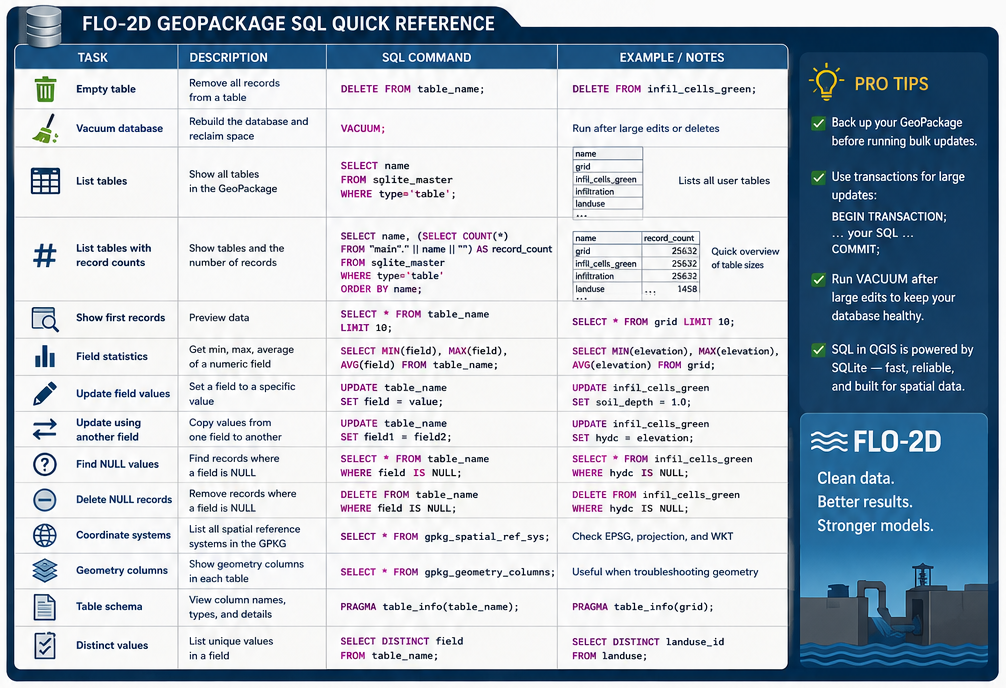Click the TASK column header

92,57
